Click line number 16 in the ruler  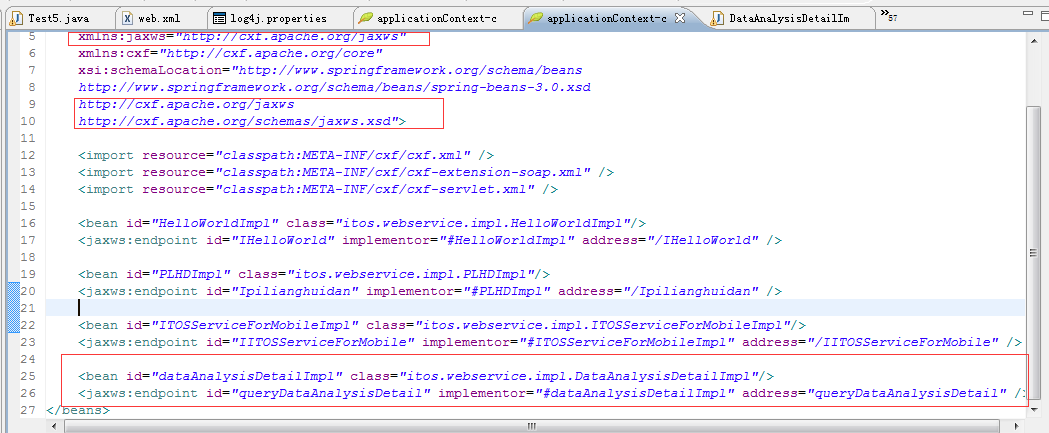[x=28, y=223]
